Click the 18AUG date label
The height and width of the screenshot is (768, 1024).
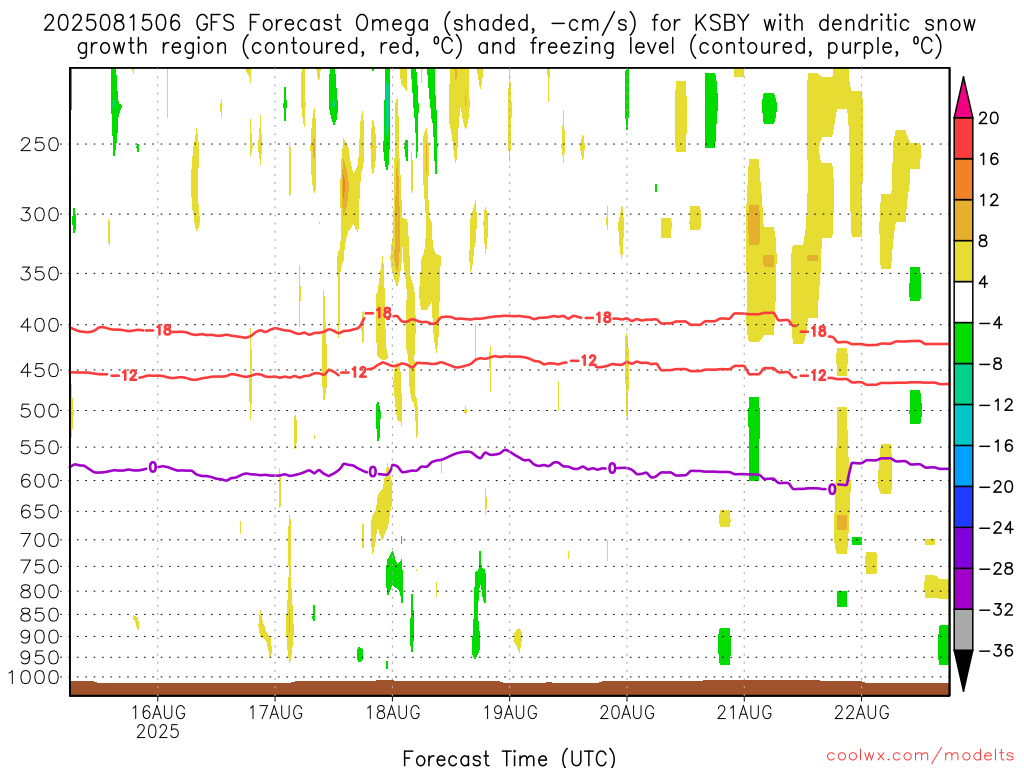pos(392,712)
